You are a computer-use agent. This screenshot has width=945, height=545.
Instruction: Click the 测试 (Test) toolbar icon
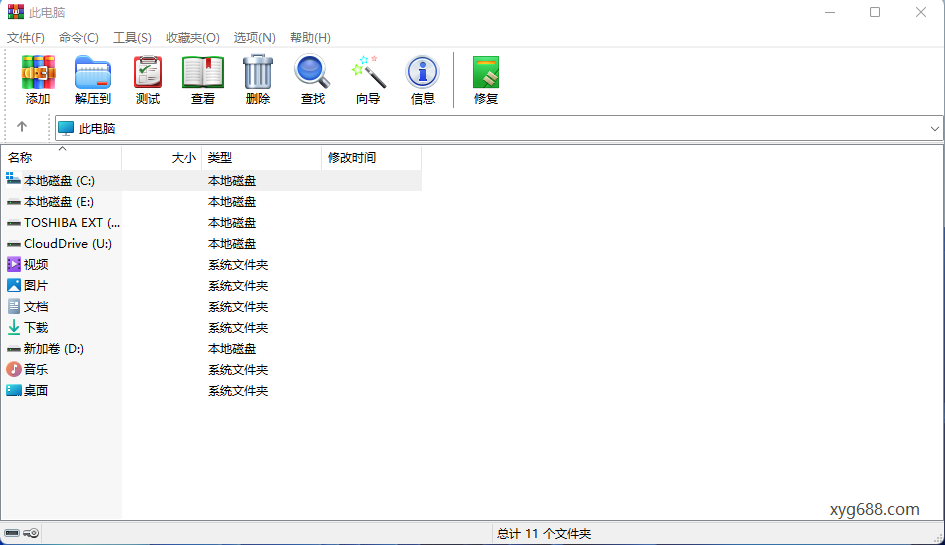(x=148, y=72)
